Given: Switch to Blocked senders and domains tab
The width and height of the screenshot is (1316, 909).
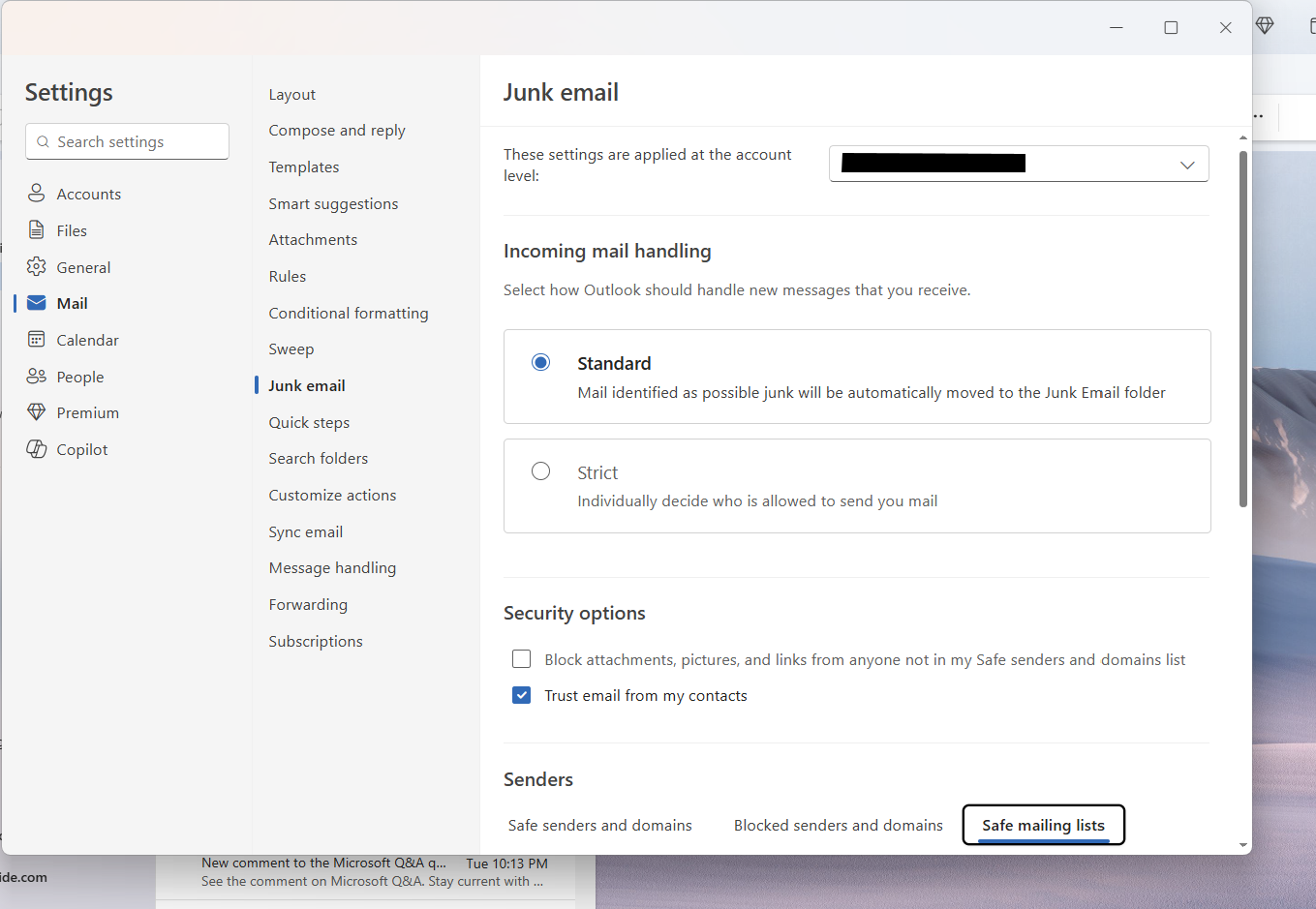Looking at the screenshot, I should click(839, 825).
